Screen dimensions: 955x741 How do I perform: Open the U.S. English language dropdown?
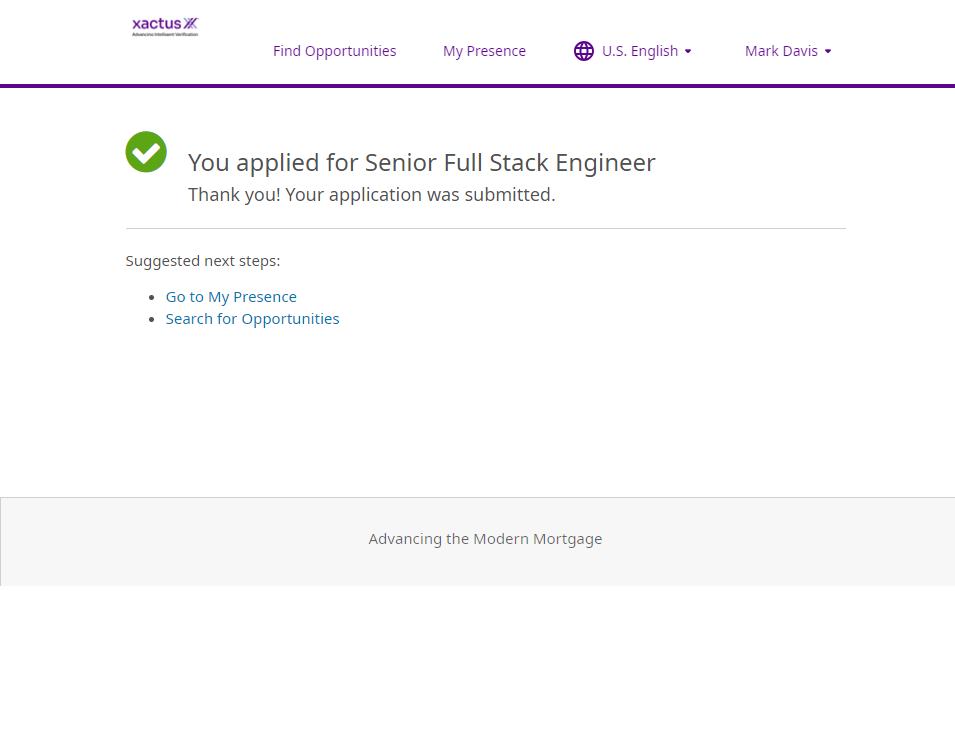[x=640, y=51]
